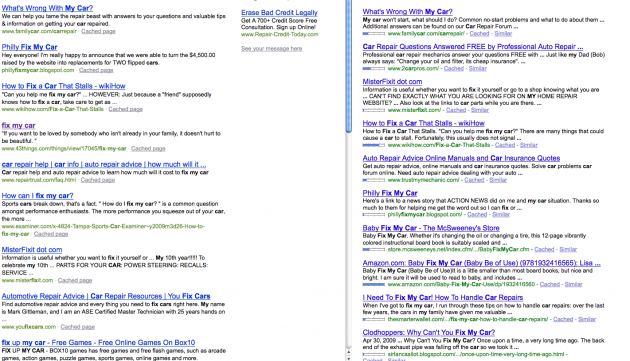Click 'Cached' for the store.mcsweeneys.net result
The width and height of the screenshot is (630, 361).
544,250
